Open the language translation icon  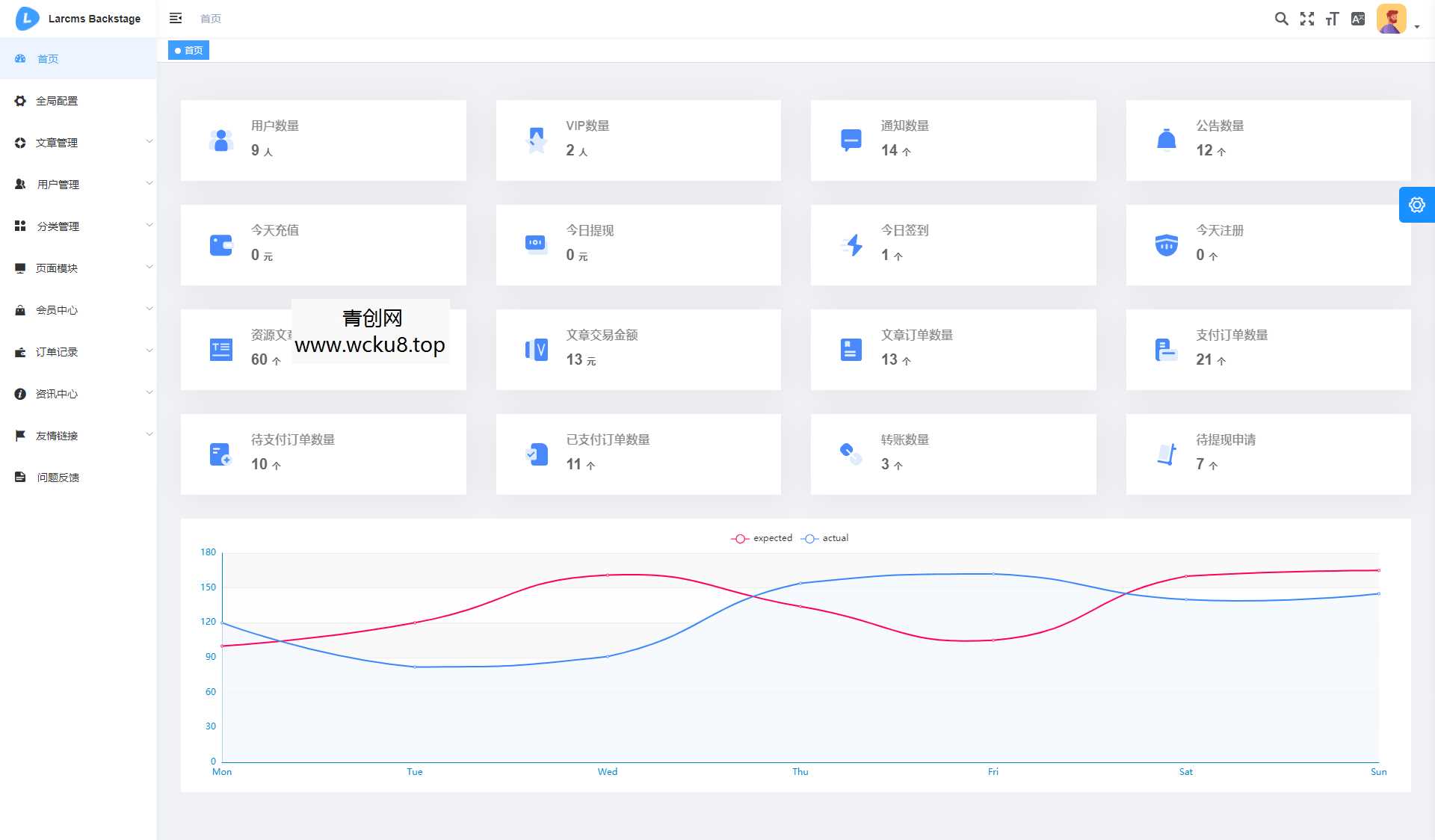point(1358,19)
